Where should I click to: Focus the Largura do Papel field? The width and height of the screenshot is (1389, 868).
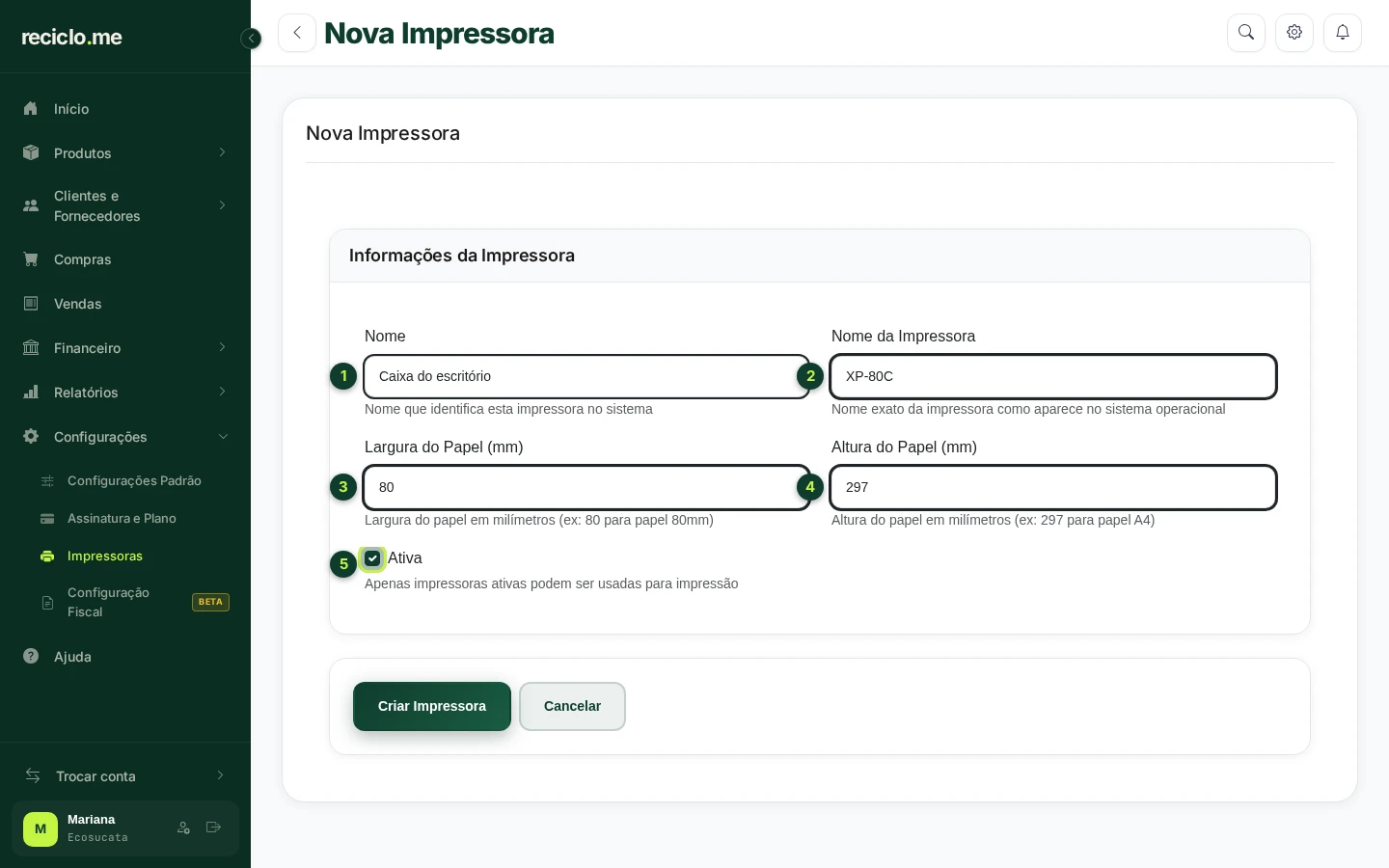[586, 487]
